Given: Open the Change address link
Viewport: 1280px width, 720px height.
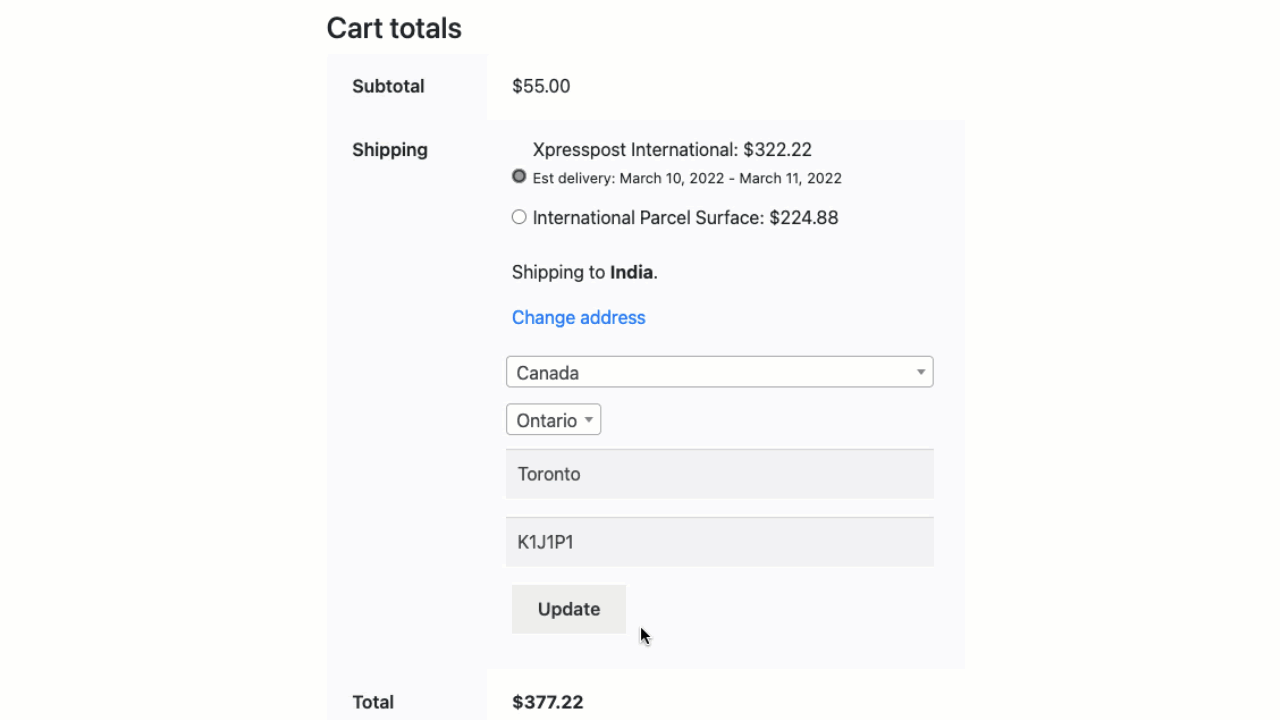Looking at the screenshot, I should [578, 317].
